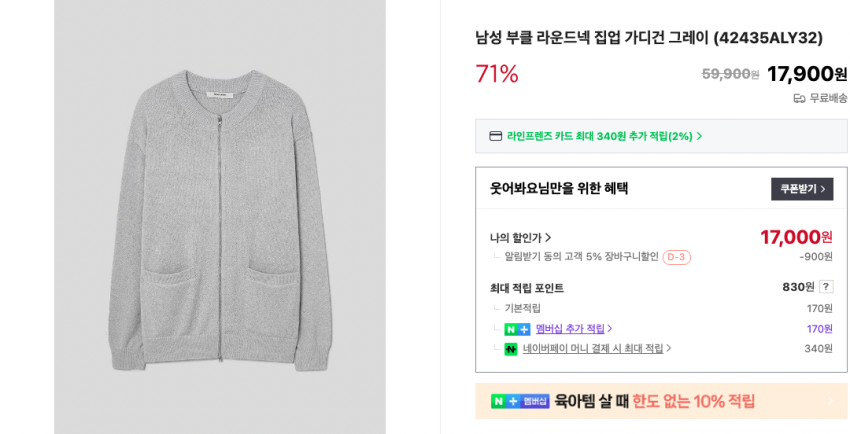Click the N+ membership badge icon
Screen dimensions: 850x434
(517, 329)
